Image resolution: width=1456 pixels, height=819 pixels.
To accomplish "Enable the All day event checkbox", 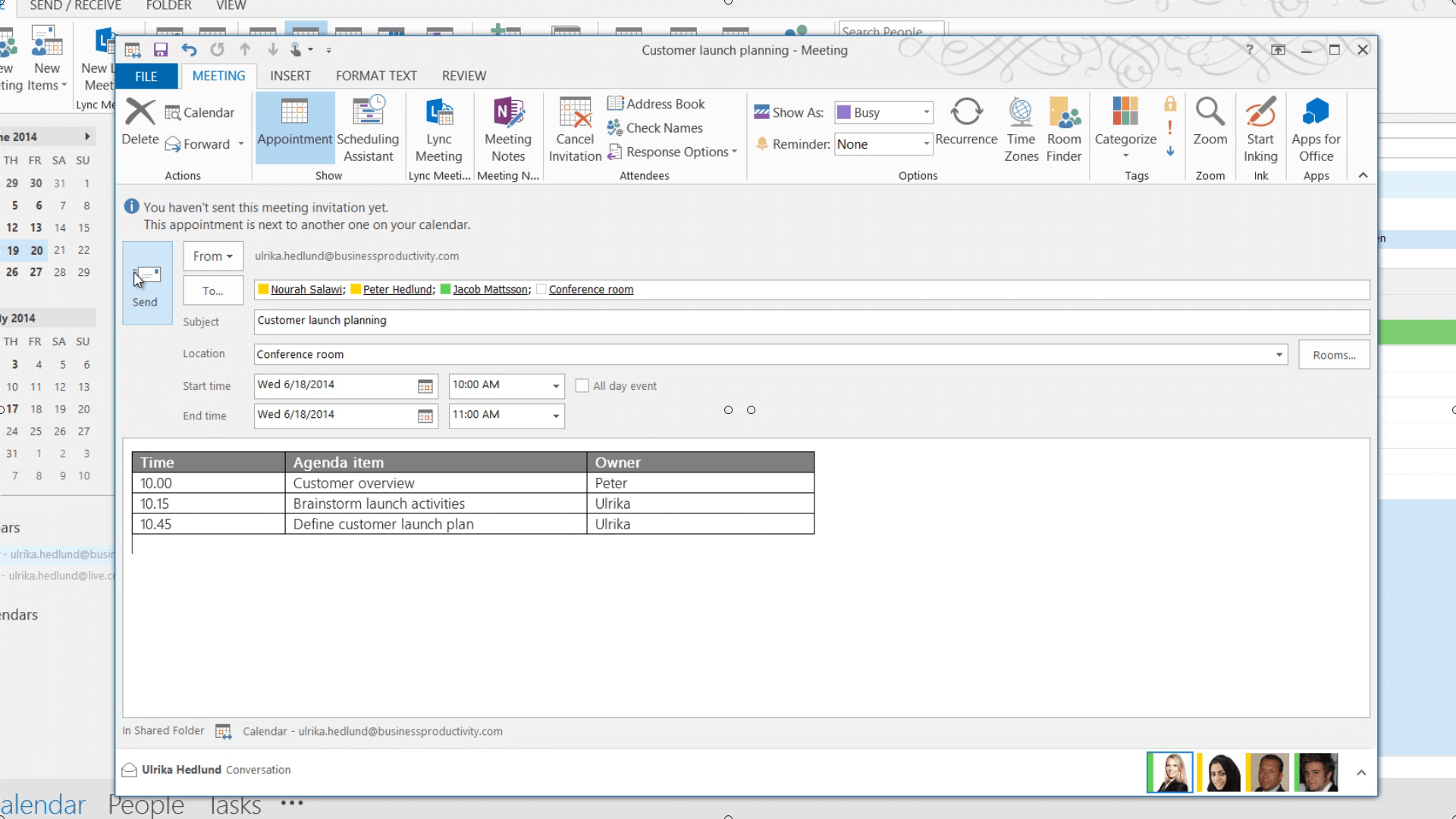I will (x=582, y=386).
